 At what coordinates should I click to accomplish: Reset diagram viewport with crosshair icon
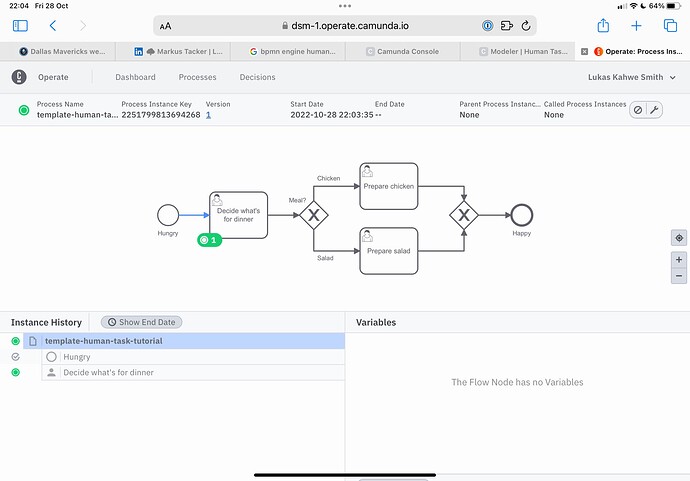click(x=679, y=237)
